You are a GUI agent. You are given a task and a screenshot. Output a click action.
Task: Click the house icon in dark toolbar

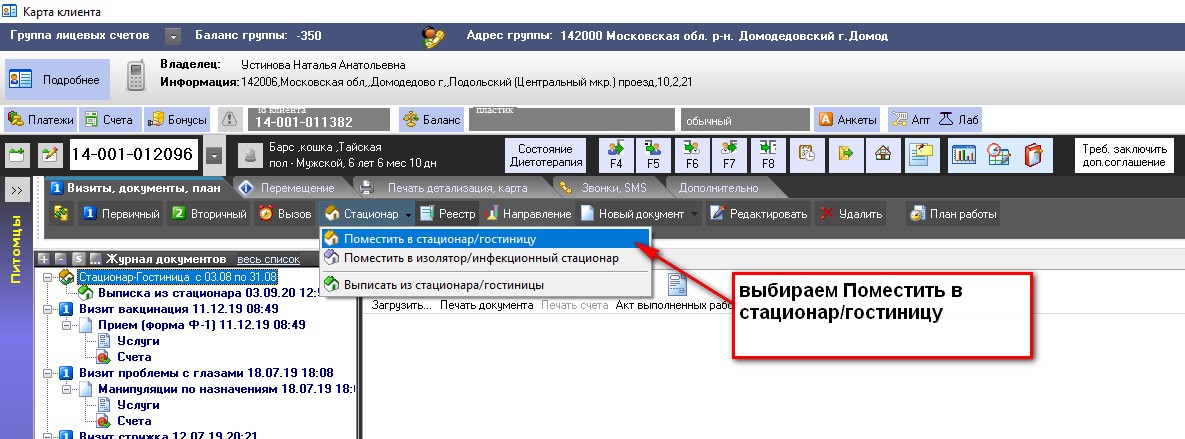tap(882, 154)
